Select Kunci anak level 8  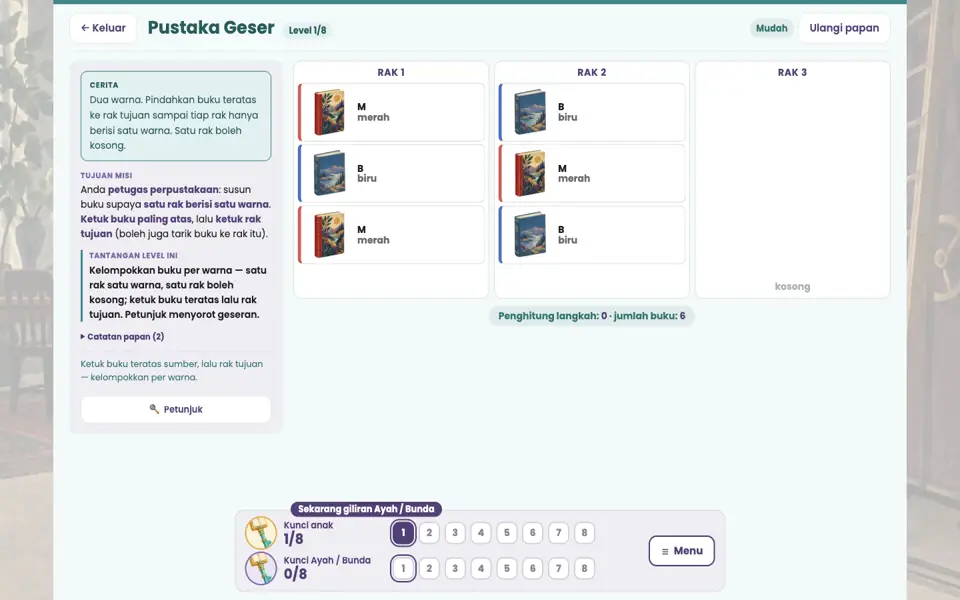coord(584,533)
